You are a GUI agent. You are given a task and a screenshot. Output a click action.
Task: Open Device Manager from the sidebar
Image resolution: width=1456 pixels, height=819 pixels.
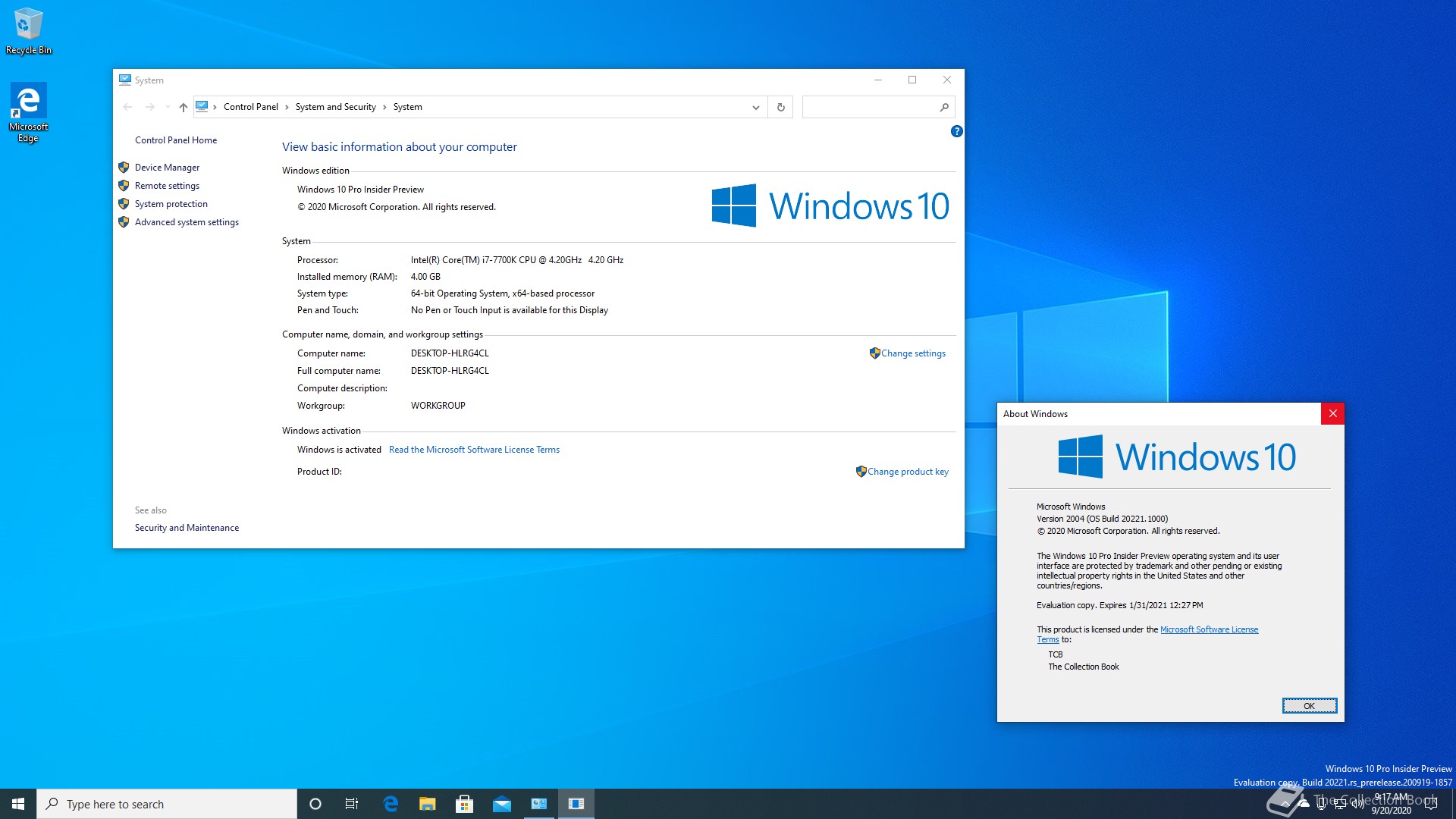pos(167,168)
